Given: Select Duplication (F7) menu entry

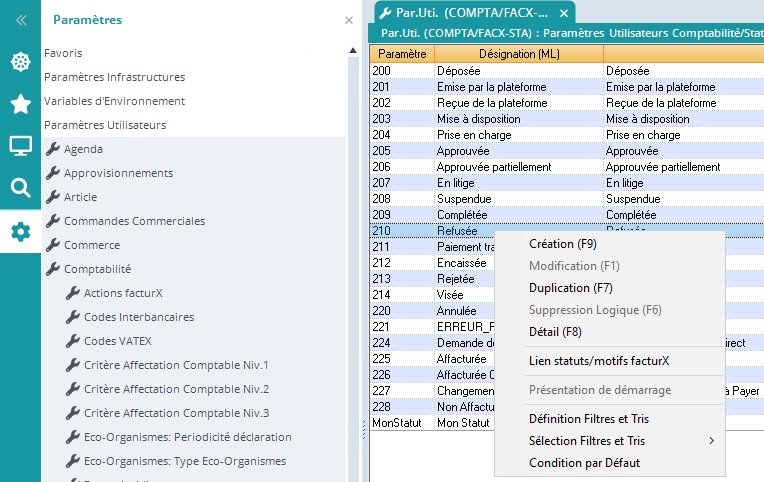Looking at the screenshot, I should pos(570,288).
